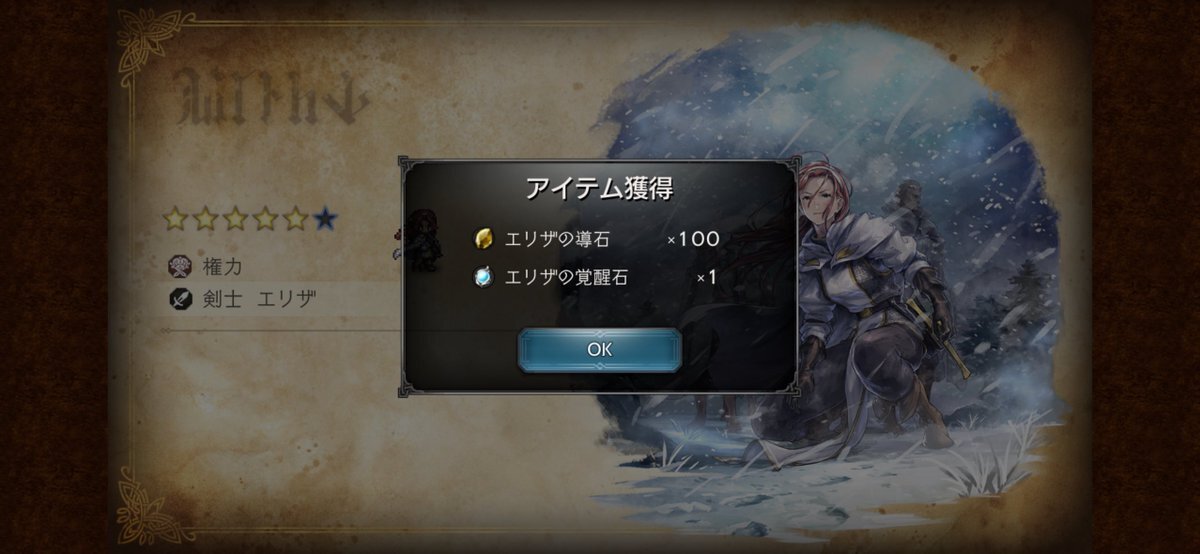Tap the first gold rarity star

175,219
